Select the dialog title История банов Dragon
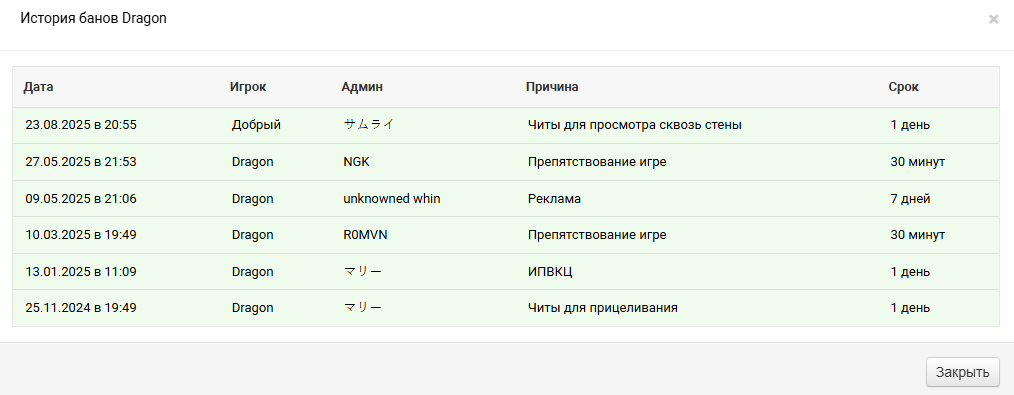Image resolution: width=1014 pixels, height=395 pixels. coord(94,18)
